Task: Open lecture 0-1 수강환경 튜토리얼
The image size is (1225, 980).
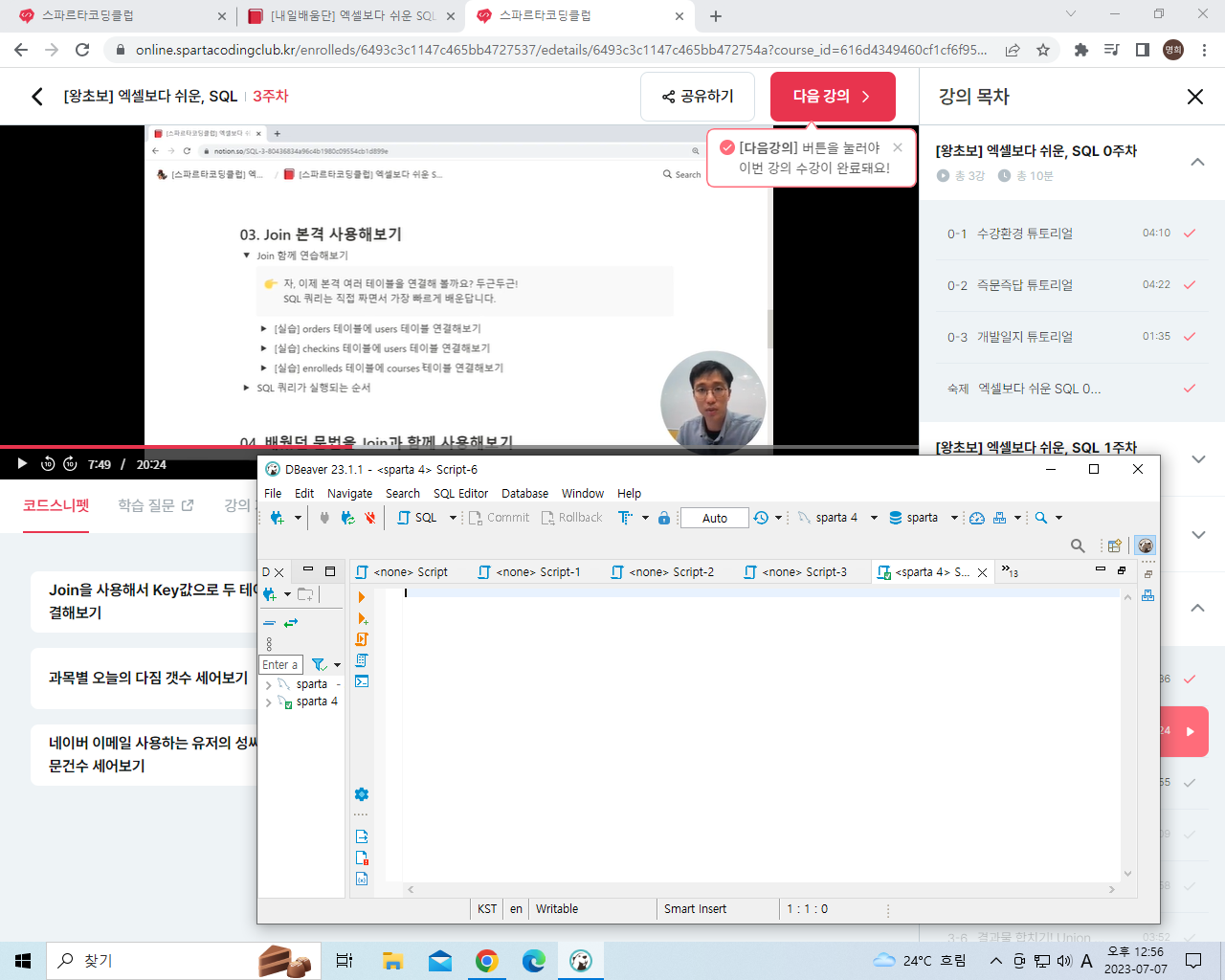Action: pyautogui.click(x=1072, y=234)
